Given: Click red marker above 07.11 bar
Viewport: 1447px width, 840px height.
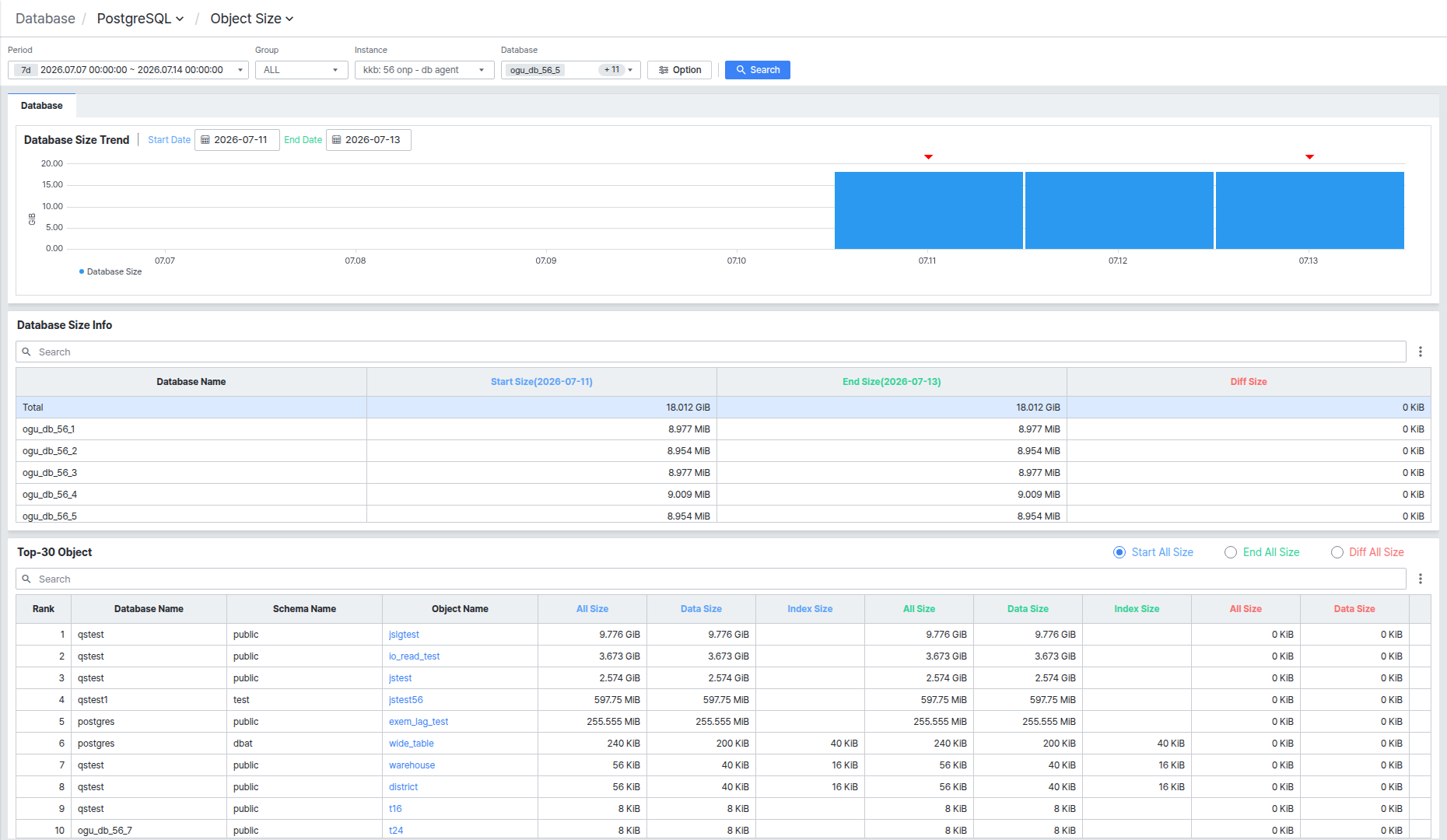Looking at the screenshot, I should (928, 157).
